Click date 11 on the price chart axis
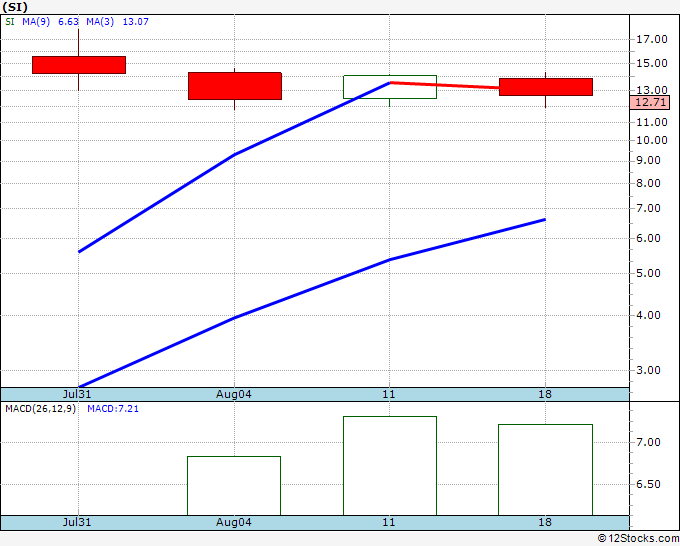This screenshot has height=546, width=680. (x=389, y=394)
